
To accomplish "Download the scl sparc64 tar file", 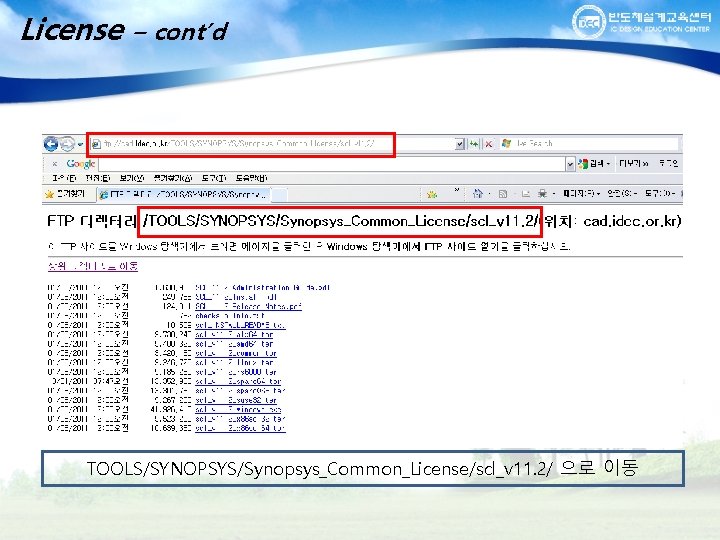I will (238, 381).
